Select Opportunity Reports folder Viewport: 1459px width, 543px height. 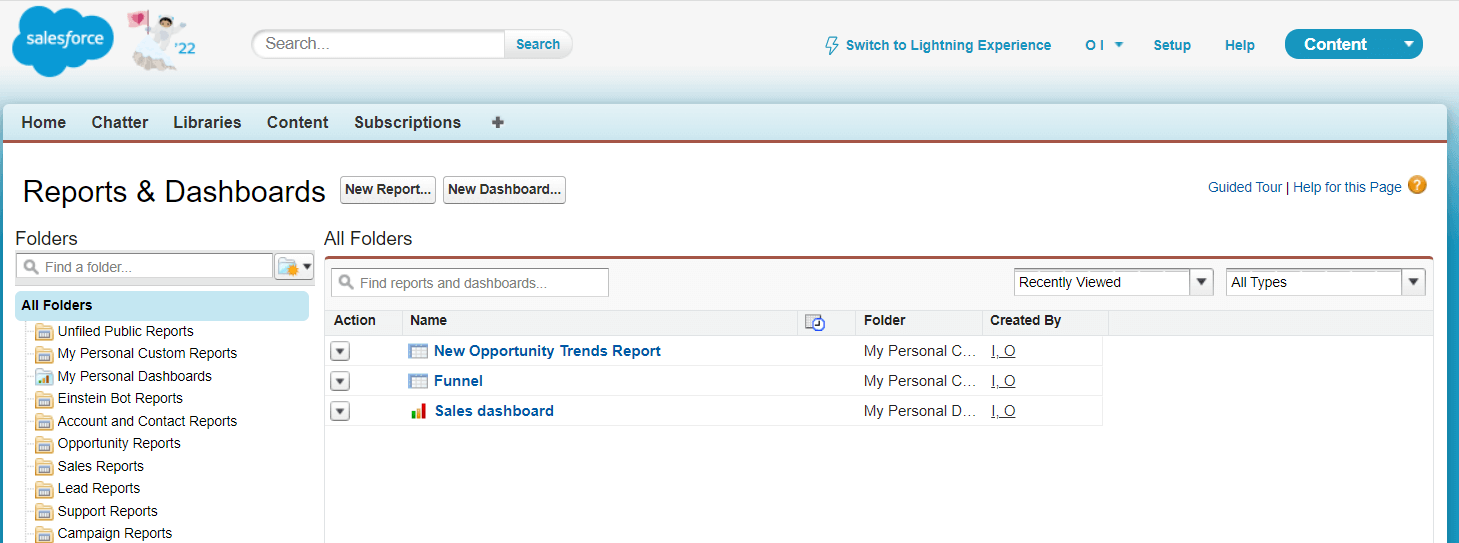click(x=119, y=443)
